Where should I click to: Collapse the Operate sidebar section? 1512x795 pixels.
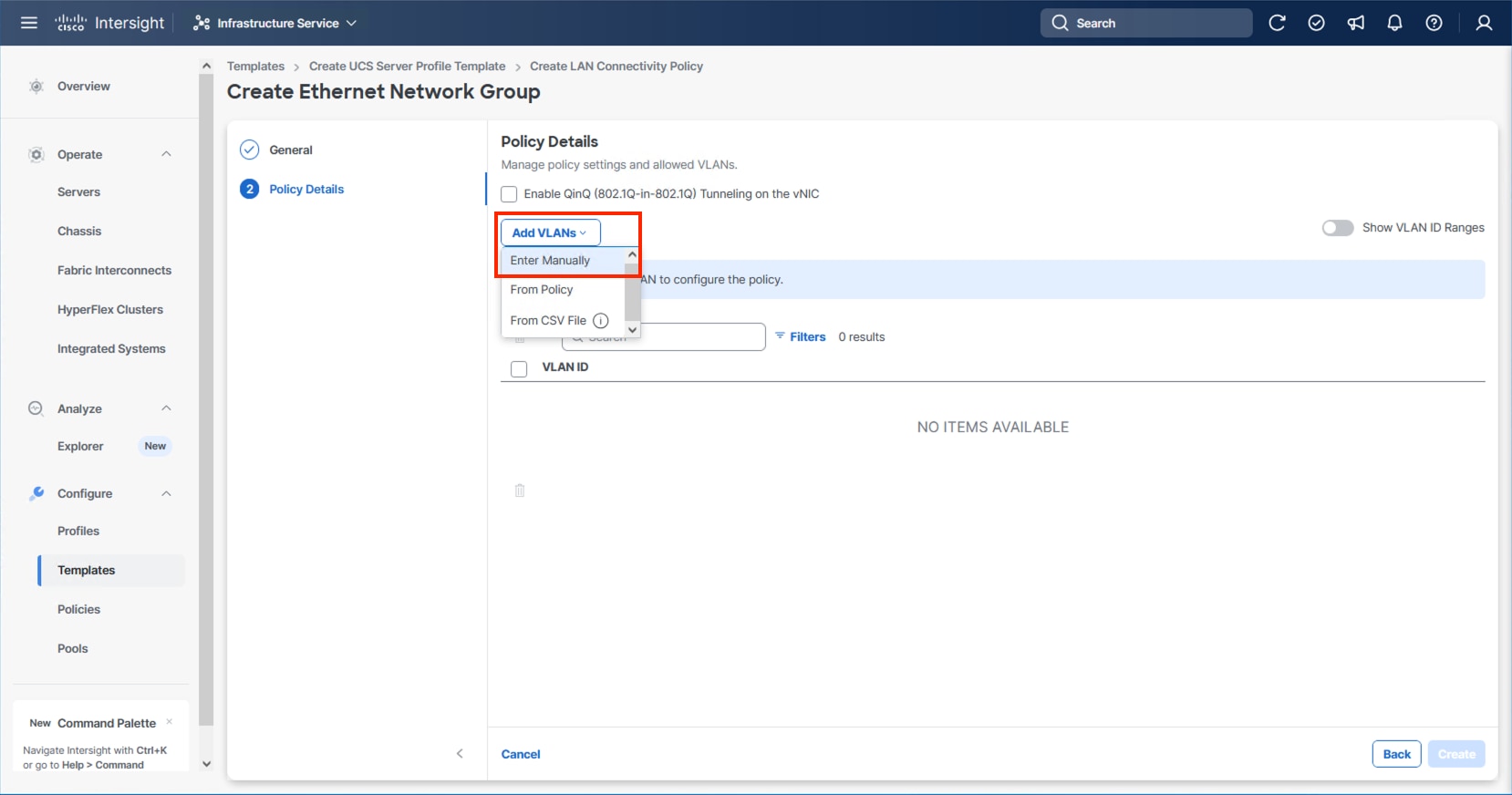pos(166,154)
